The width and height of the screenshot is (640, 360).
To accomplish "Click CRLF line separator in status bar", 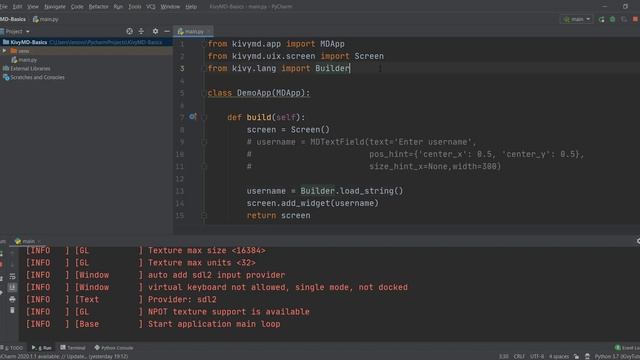I will [519, 356].
